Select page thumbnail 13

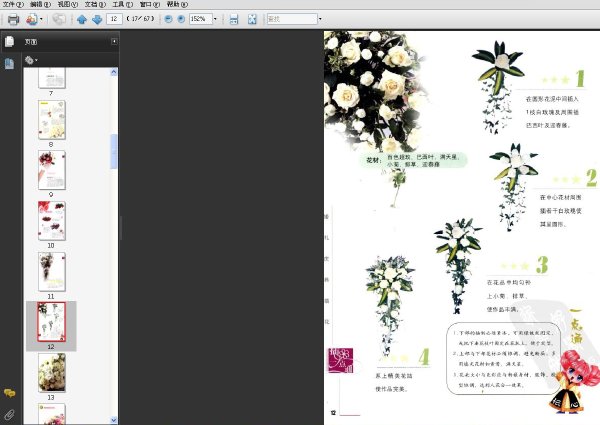coord(52,373)
